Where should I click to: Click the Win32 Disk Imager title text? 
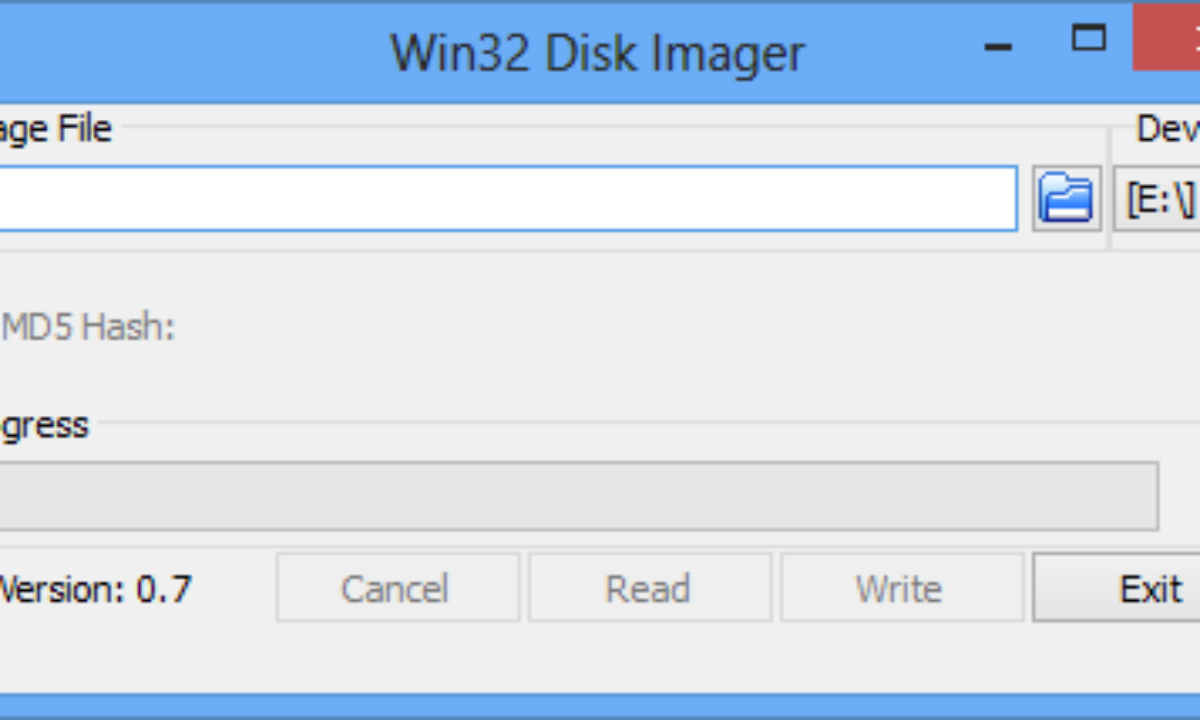(597, 52)
